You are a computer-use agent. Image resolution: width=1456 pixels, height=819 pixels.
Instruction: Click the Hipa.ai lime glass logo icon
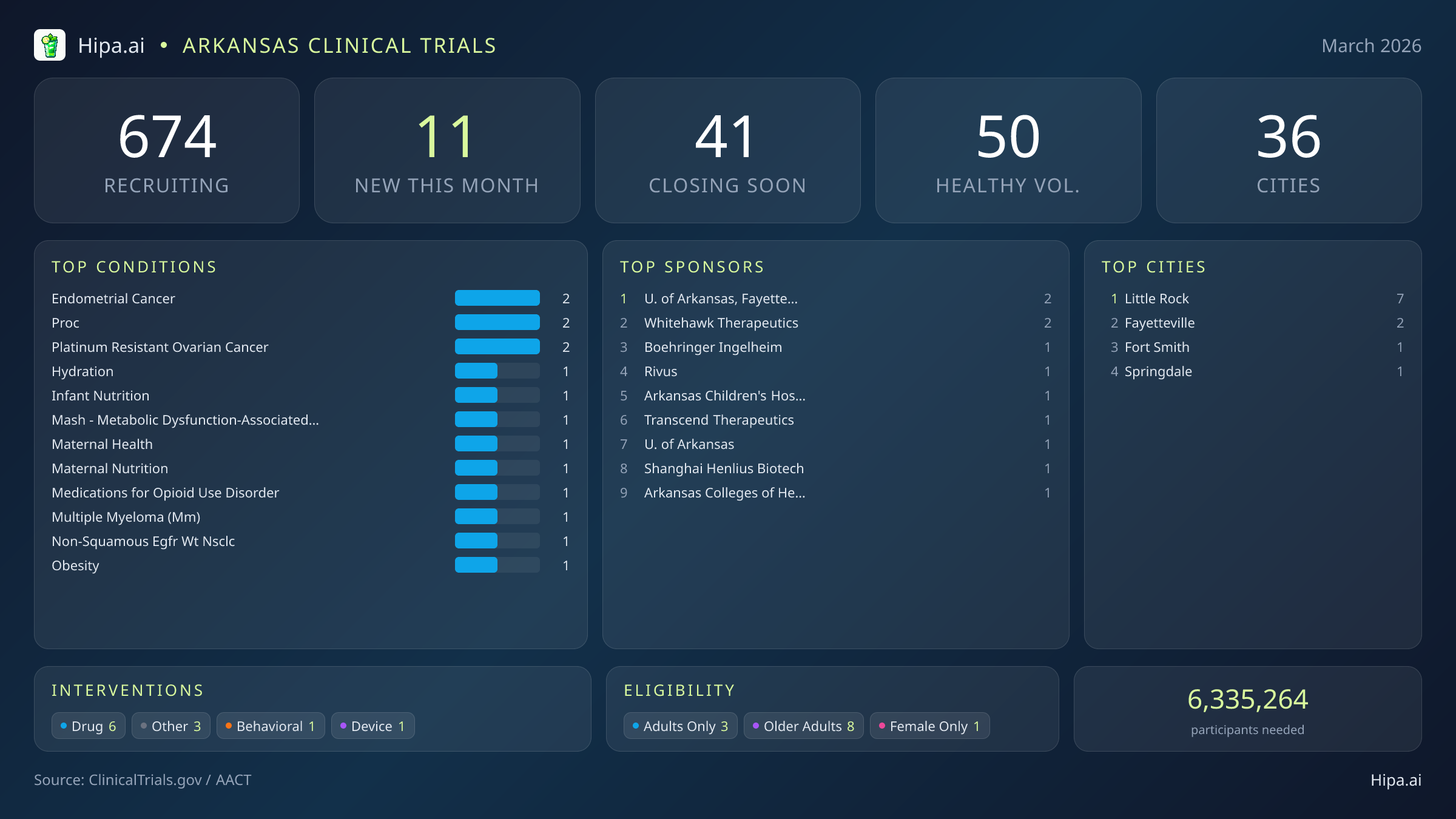click(51, 44)
